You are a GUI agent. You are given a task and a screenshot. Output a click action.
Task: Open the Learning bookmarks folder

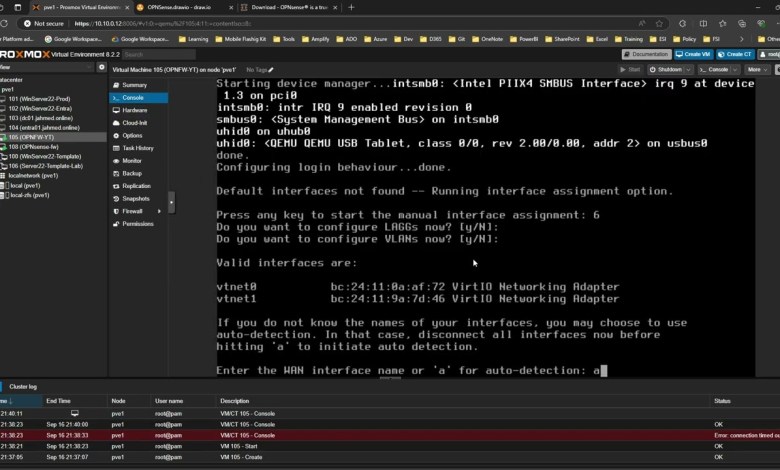[194, 39]
